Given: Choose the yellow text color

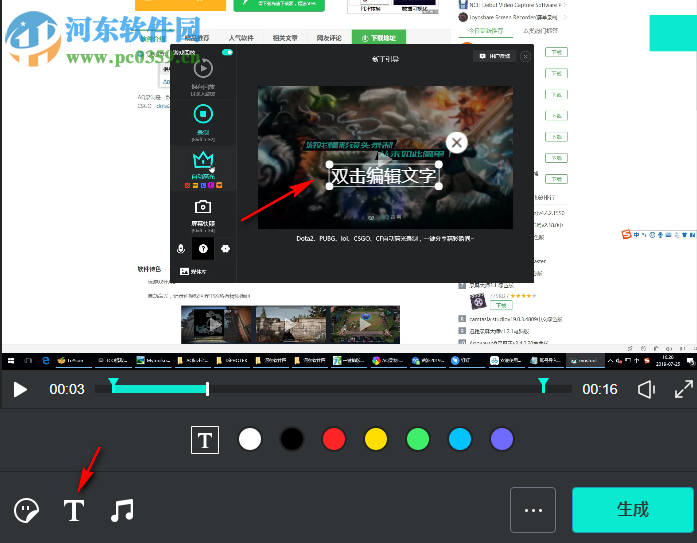Looking at the screenshot, I should point(376,439).
